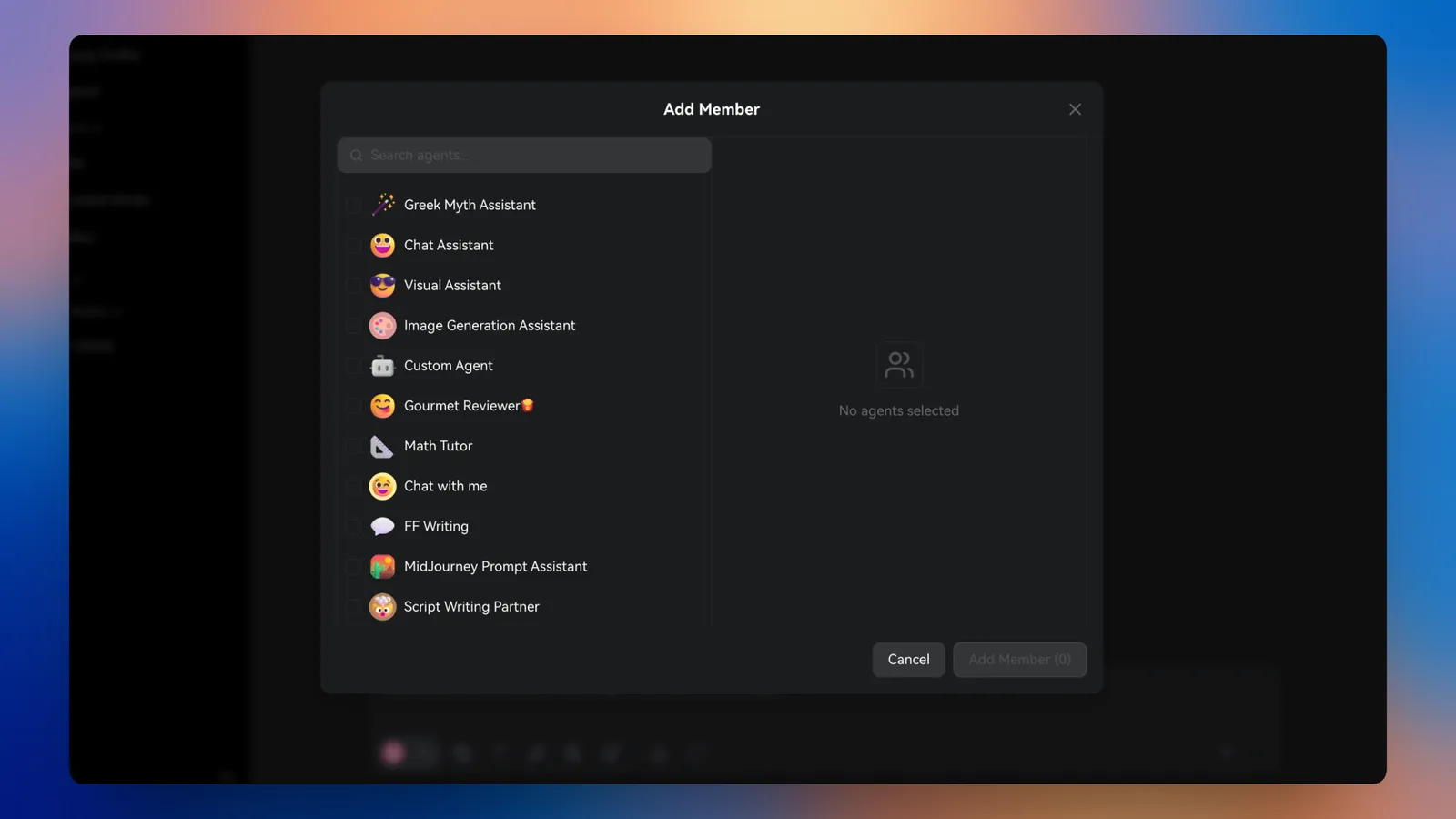Viewport: 1456px width, 819px height.
Task: Select the Math Tutor checkbox
Action: pos(353,446)
